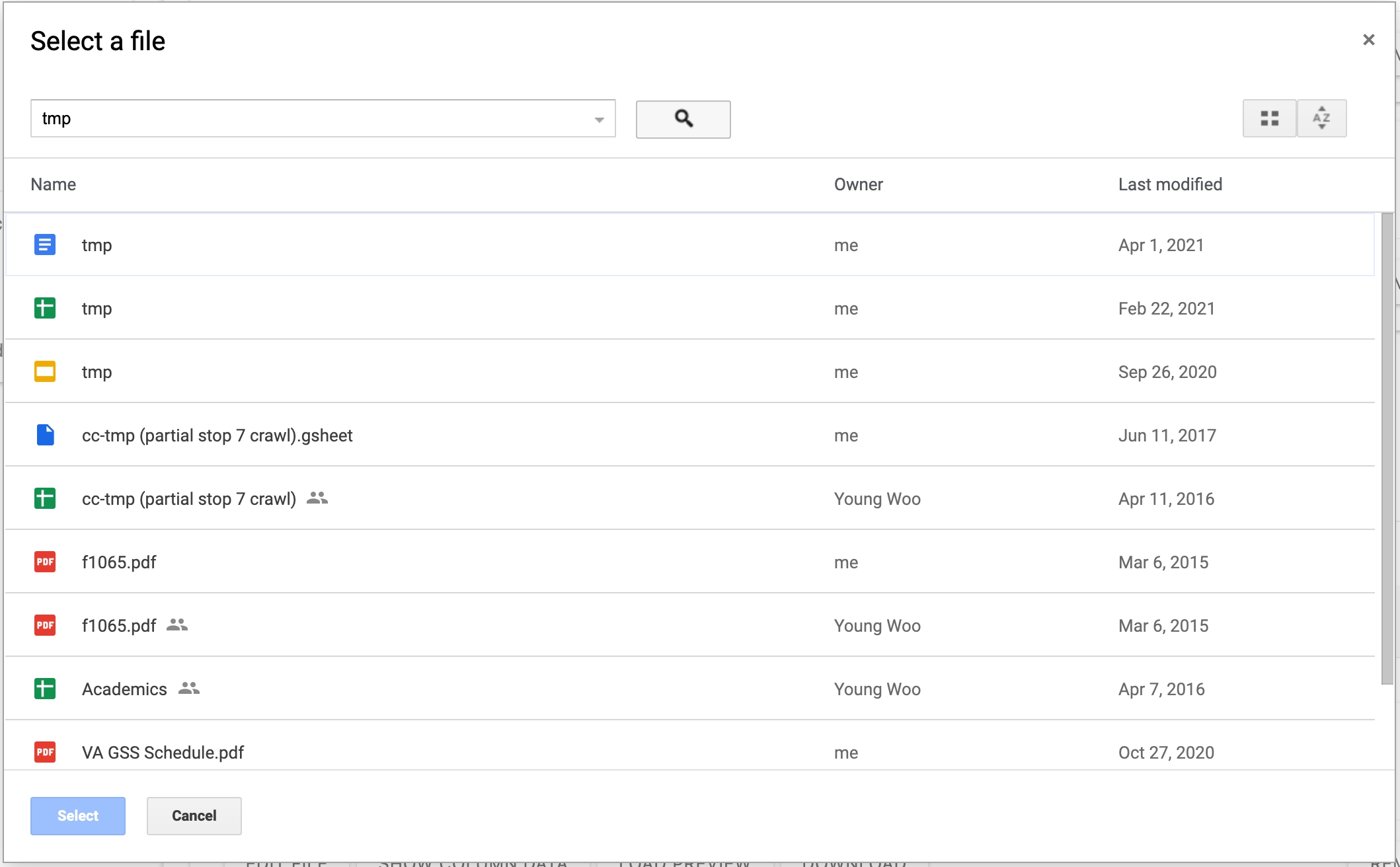This screenshot has height=867, width=1400.
Task: Click the Sheets icon beside Academics
Action: (x=45, y=689)
